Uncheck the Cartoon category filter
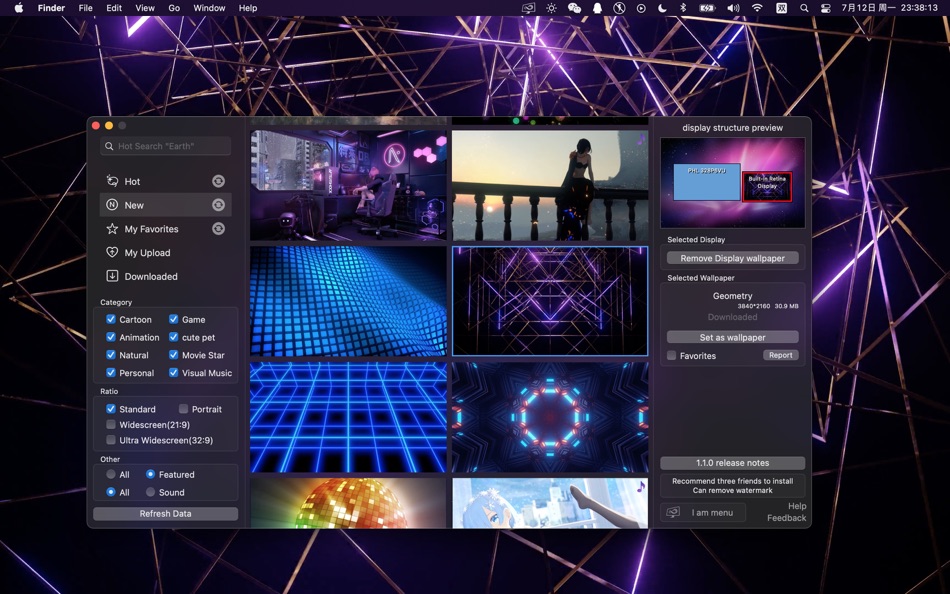950x594 pixels. point(111,319)
